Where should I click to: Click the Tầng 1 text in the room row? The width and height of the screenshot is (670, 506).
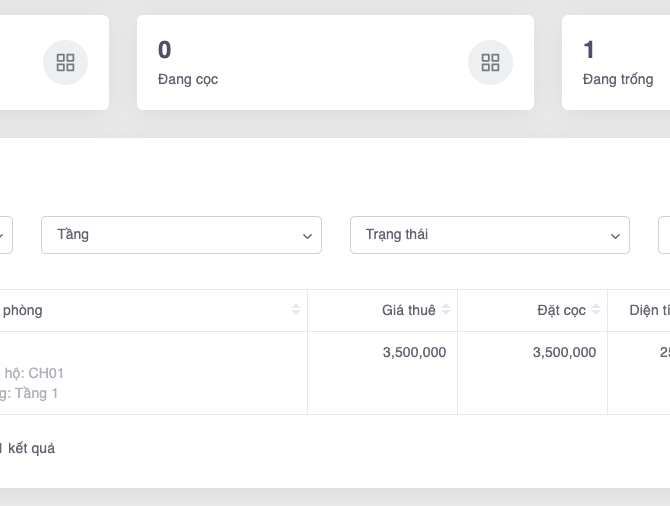coord(36,393)
